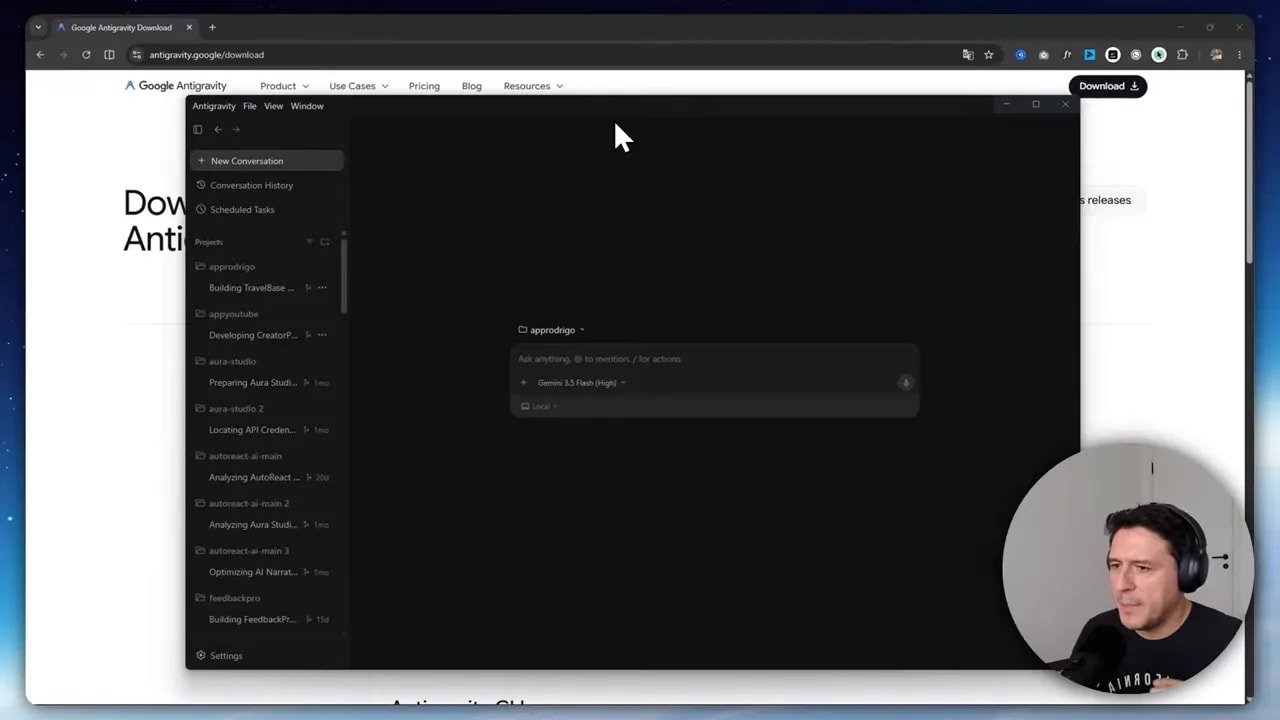Open the Local environment dropdown
The height and width of the screenshot is (720, 1280).
540,407
